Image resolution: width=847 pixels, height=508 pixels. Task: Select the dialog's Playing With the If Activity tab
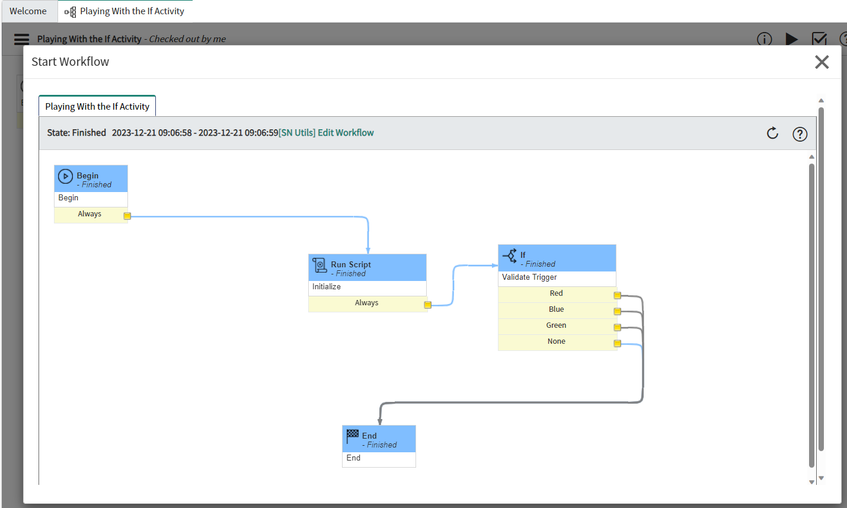97,106
